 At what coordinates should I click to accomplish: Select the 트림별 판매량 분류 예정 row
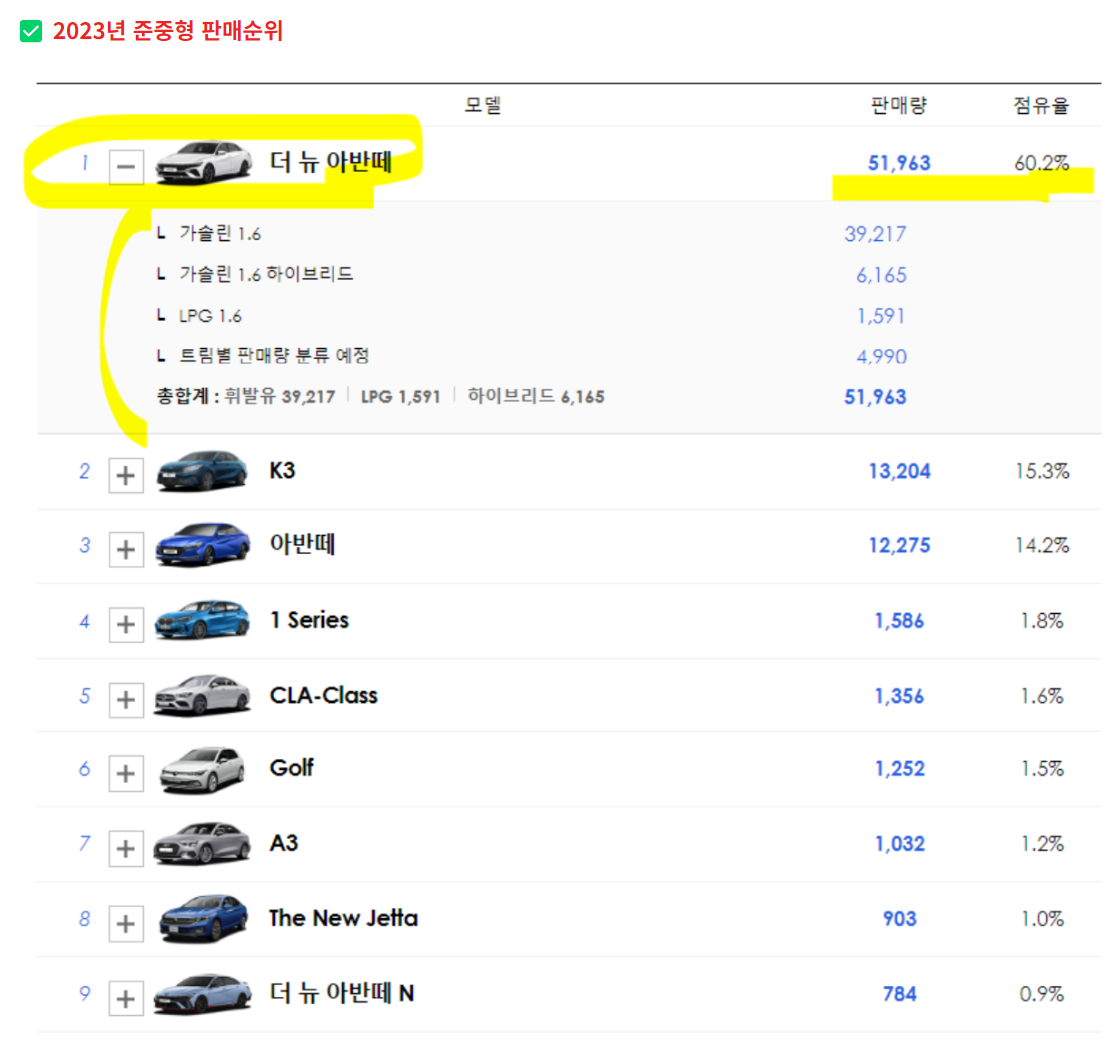[x=274, y=356]
